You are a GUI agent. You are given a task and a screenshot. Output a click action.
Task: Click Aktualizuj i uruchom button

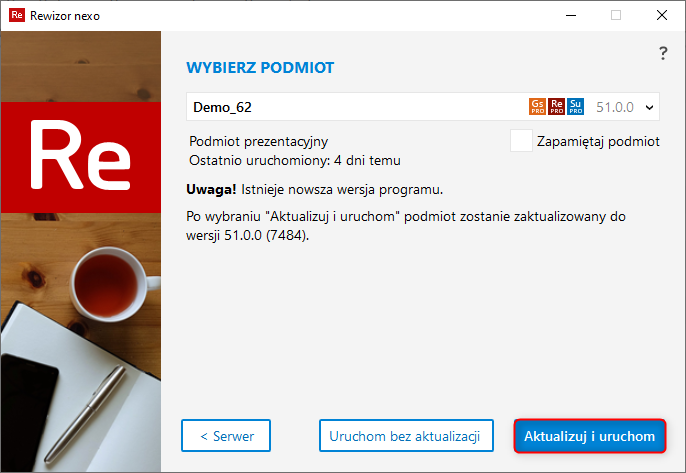tap(590, 436)
